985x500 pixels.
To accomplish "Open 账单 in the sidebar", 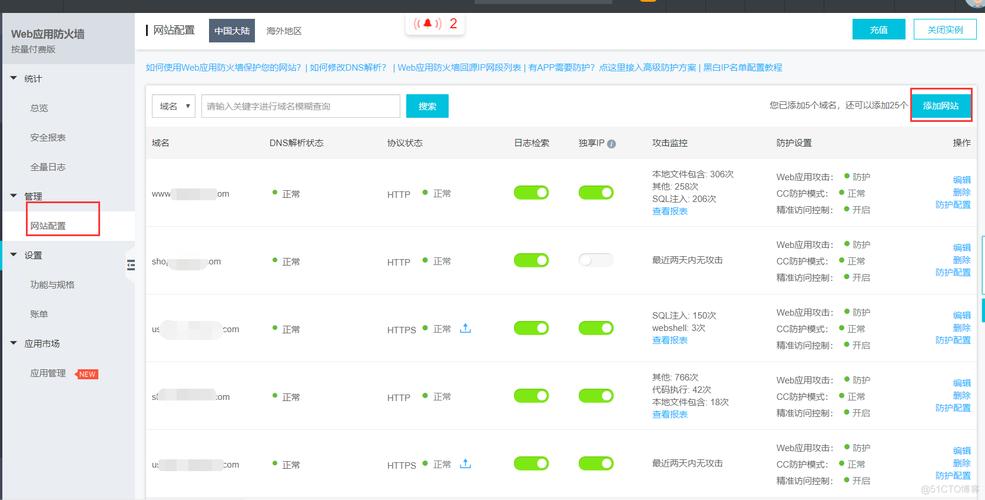I will click(x=39, y=314).
